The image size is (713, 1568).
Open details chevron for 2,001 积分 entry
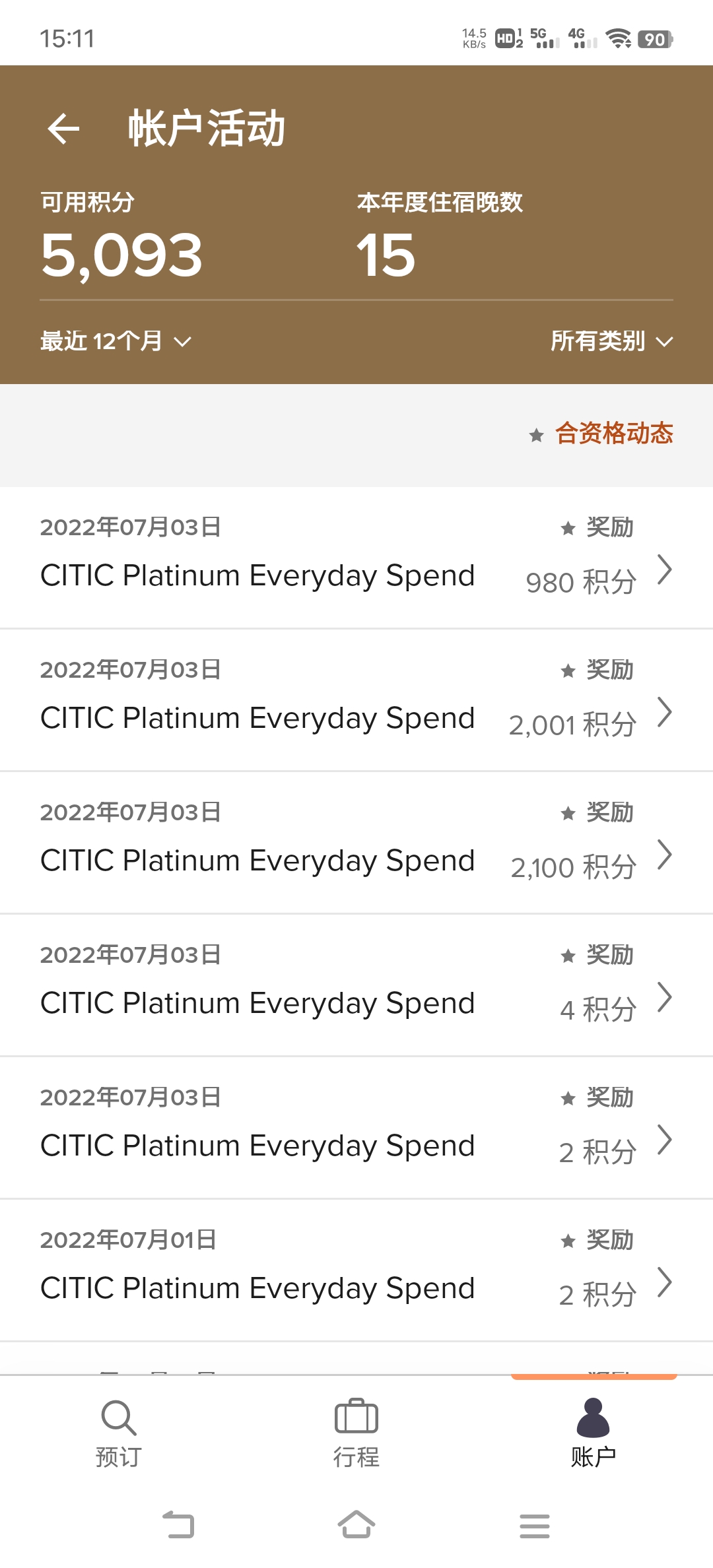(x=665, y=712)
